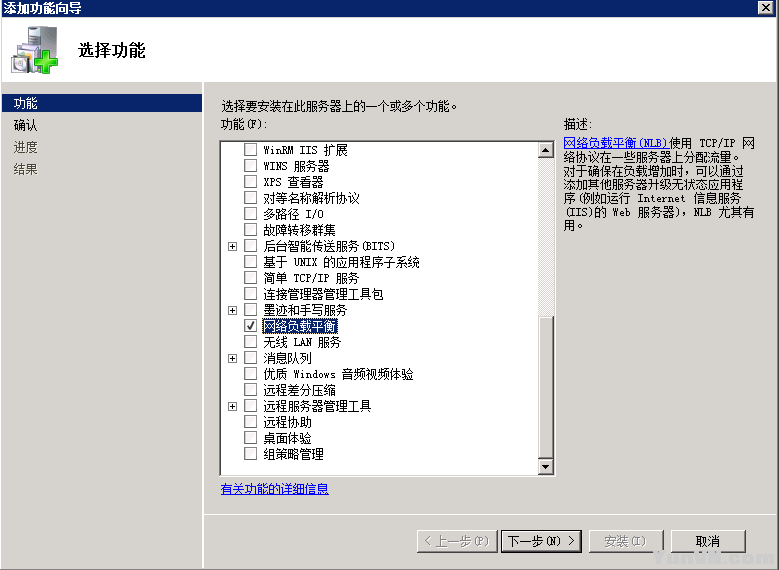Expand the 远程服务器管理工具 node
Screen dimensions: 779x570
point(232,407)
